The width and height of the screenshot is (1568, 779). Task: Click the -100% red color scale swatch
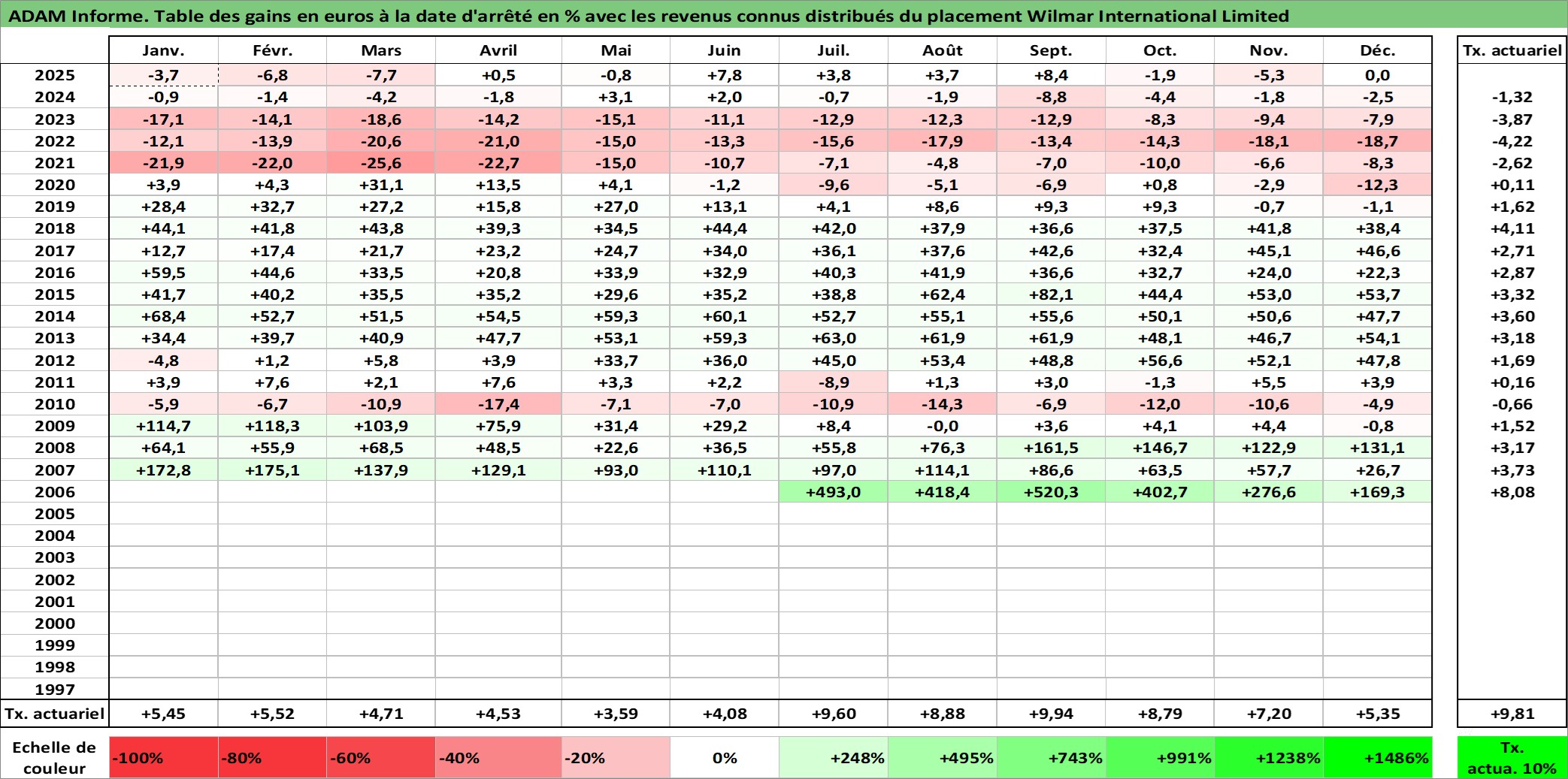pyautogui.click(x=164, y=757)
